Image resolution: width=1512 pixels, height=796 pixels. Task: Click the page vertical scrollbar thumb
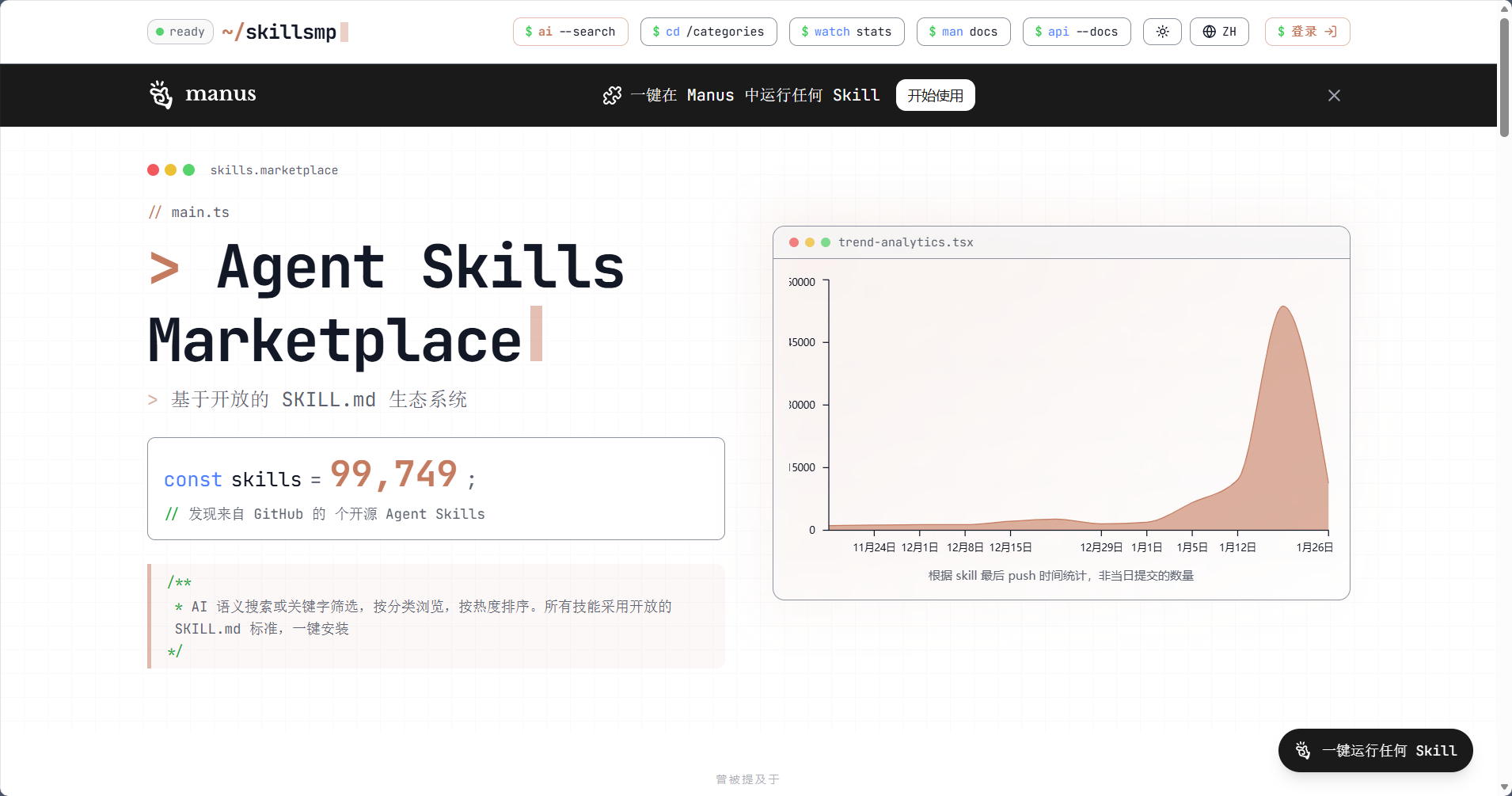pos(1504,77)
